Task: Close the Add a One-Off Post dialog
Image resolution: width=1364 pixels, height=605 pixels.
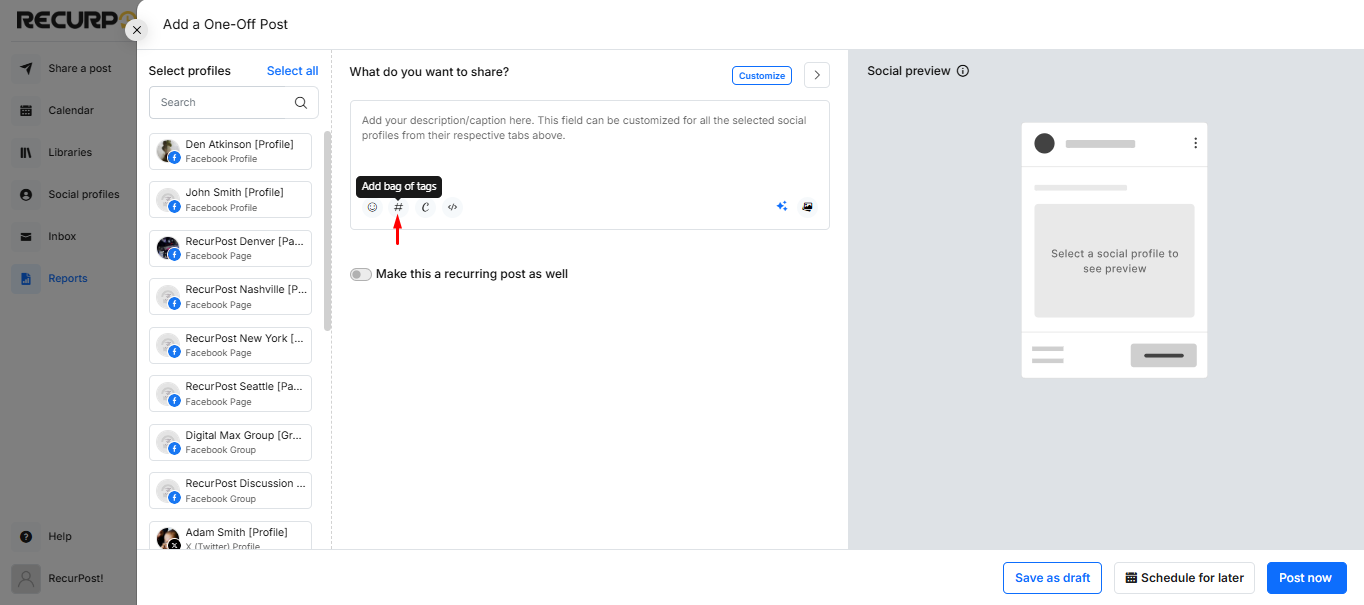Action: (x=137, y=30)
